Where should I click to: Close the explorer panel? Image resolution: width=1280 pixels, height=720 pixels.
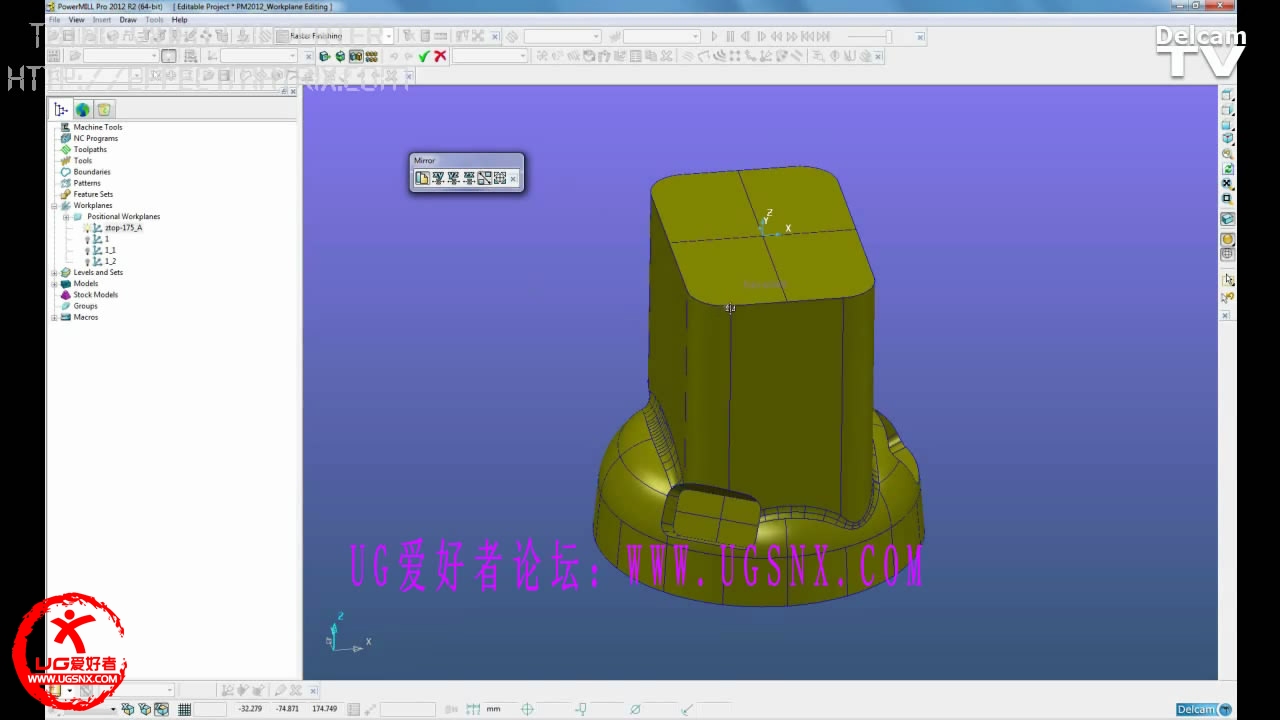(x=293, y=91)
